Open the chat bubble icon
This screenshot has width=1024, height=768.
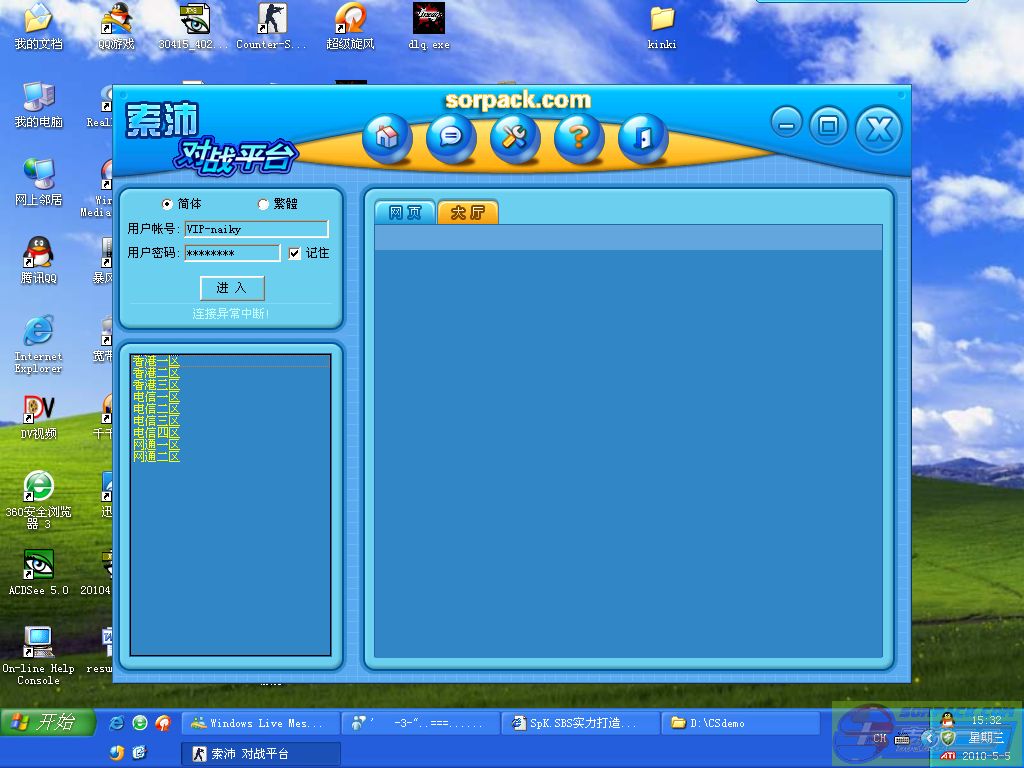coord(451,137)
